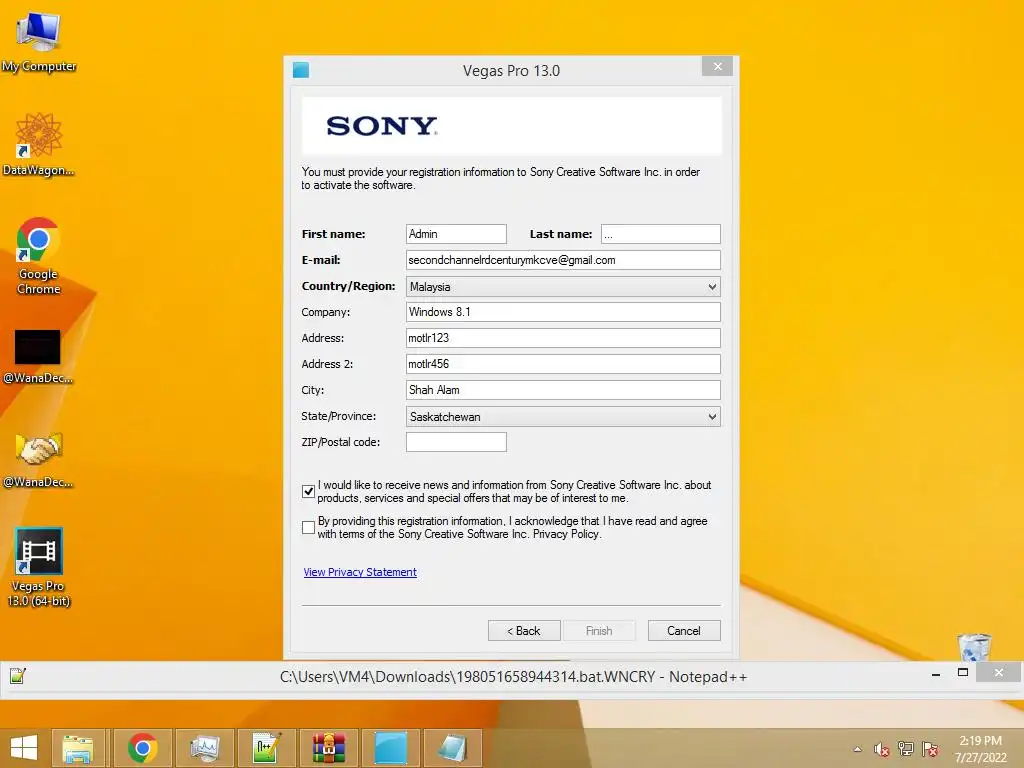Click the First name field

point(456,234)
